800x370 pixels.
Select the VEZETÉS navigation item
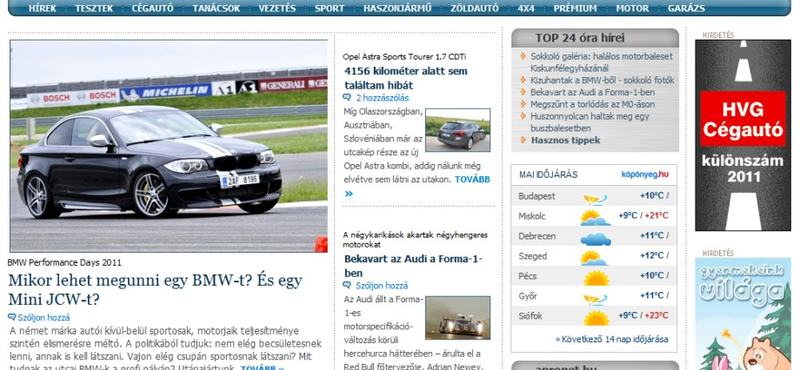(277, 8)
